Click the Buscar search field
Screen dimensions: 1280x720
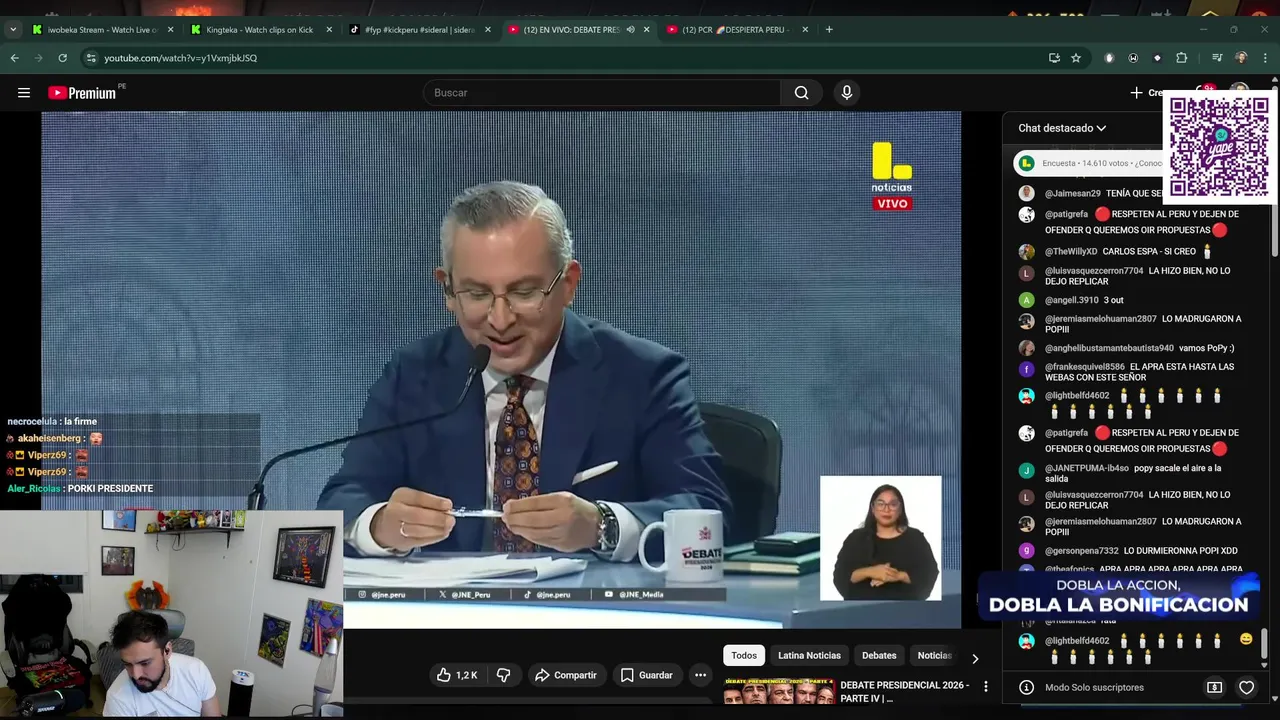tap(601, 93)
